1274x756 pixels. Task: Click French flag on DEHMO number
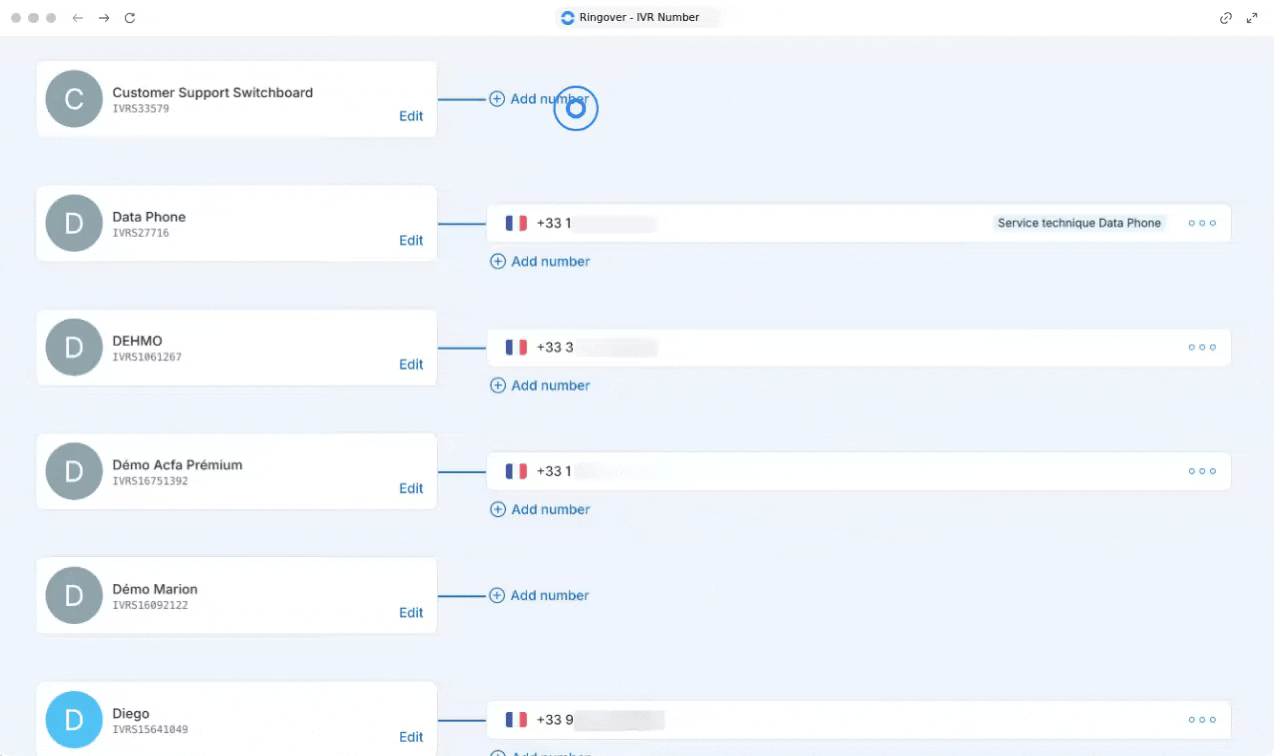click(x=516, y=347)
